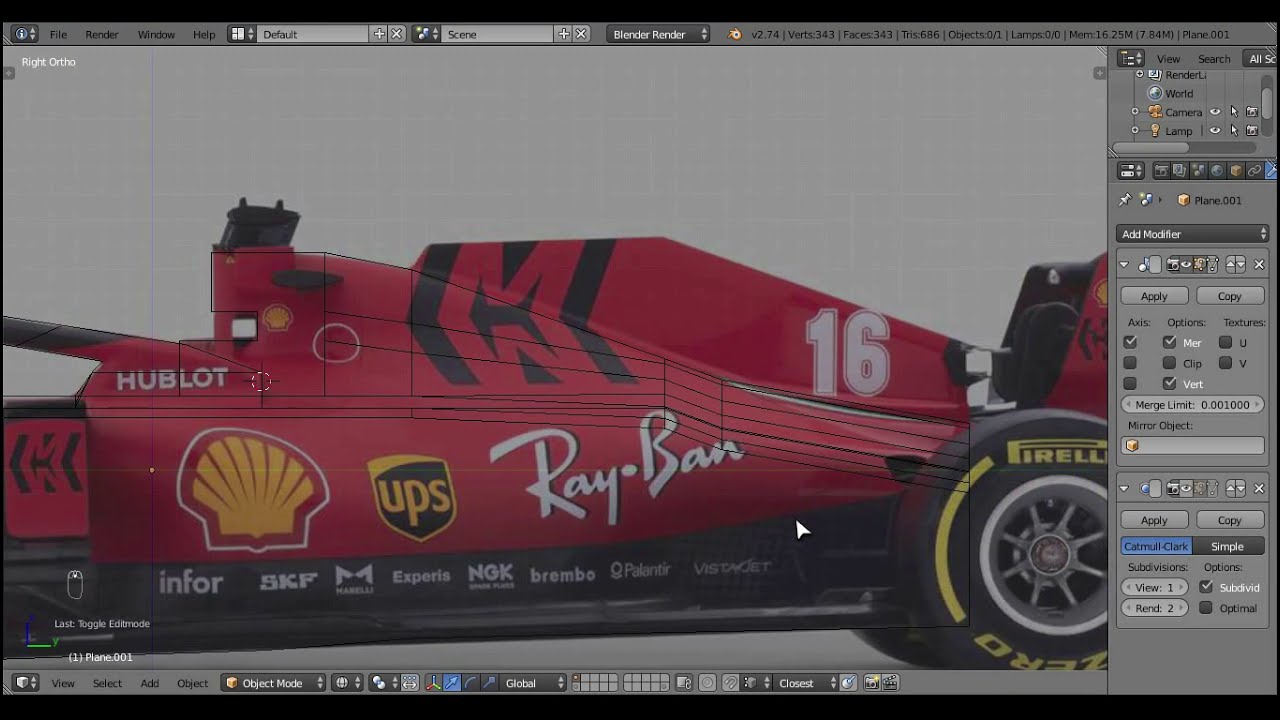
Task: Toggle the Mer (Merge) option checkbox
Action: pyautogui.click(x=1169, y=342)
